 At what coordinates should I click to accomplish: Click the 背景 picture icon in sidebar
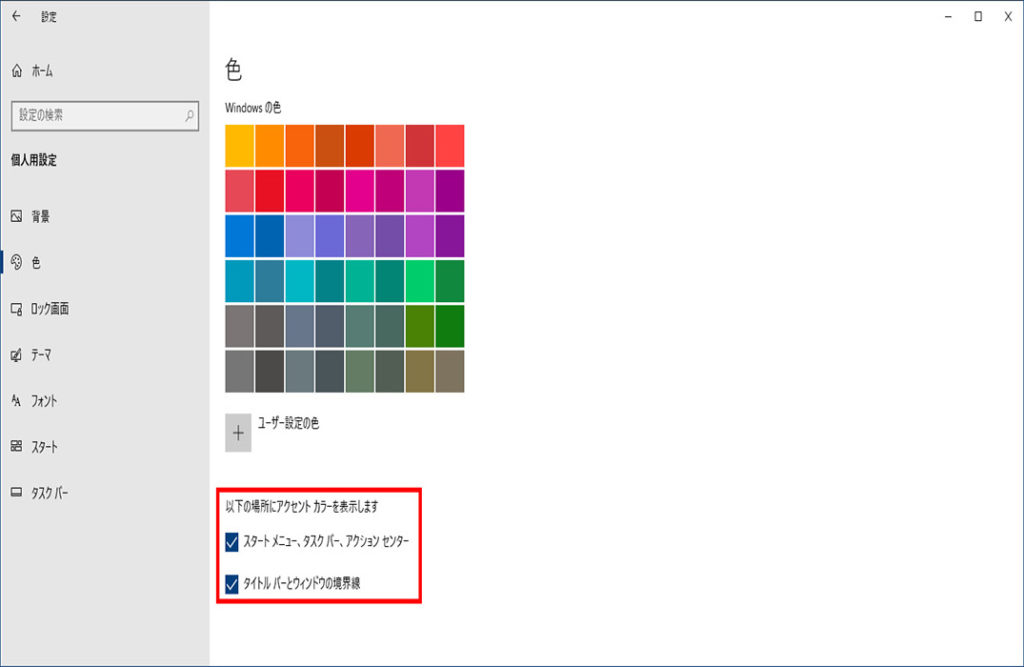tap(17, 216)
